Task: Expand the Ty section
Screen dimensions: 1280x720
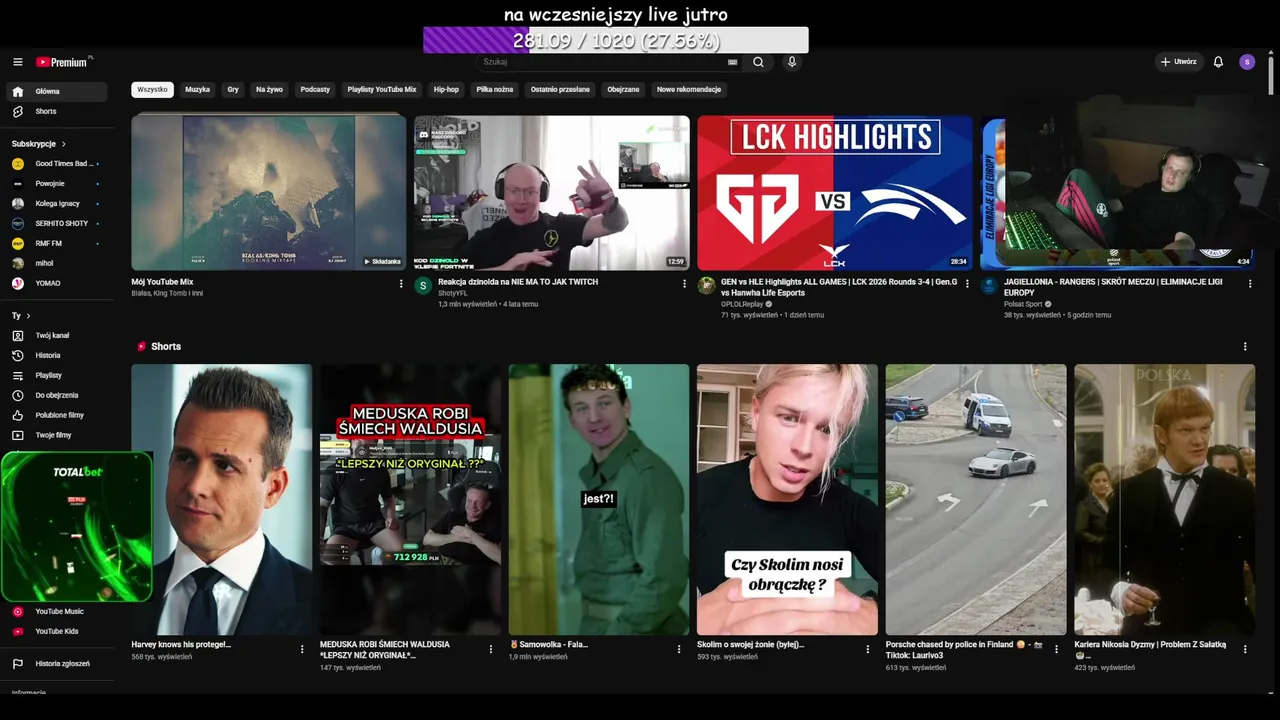Action: [21, 316]
